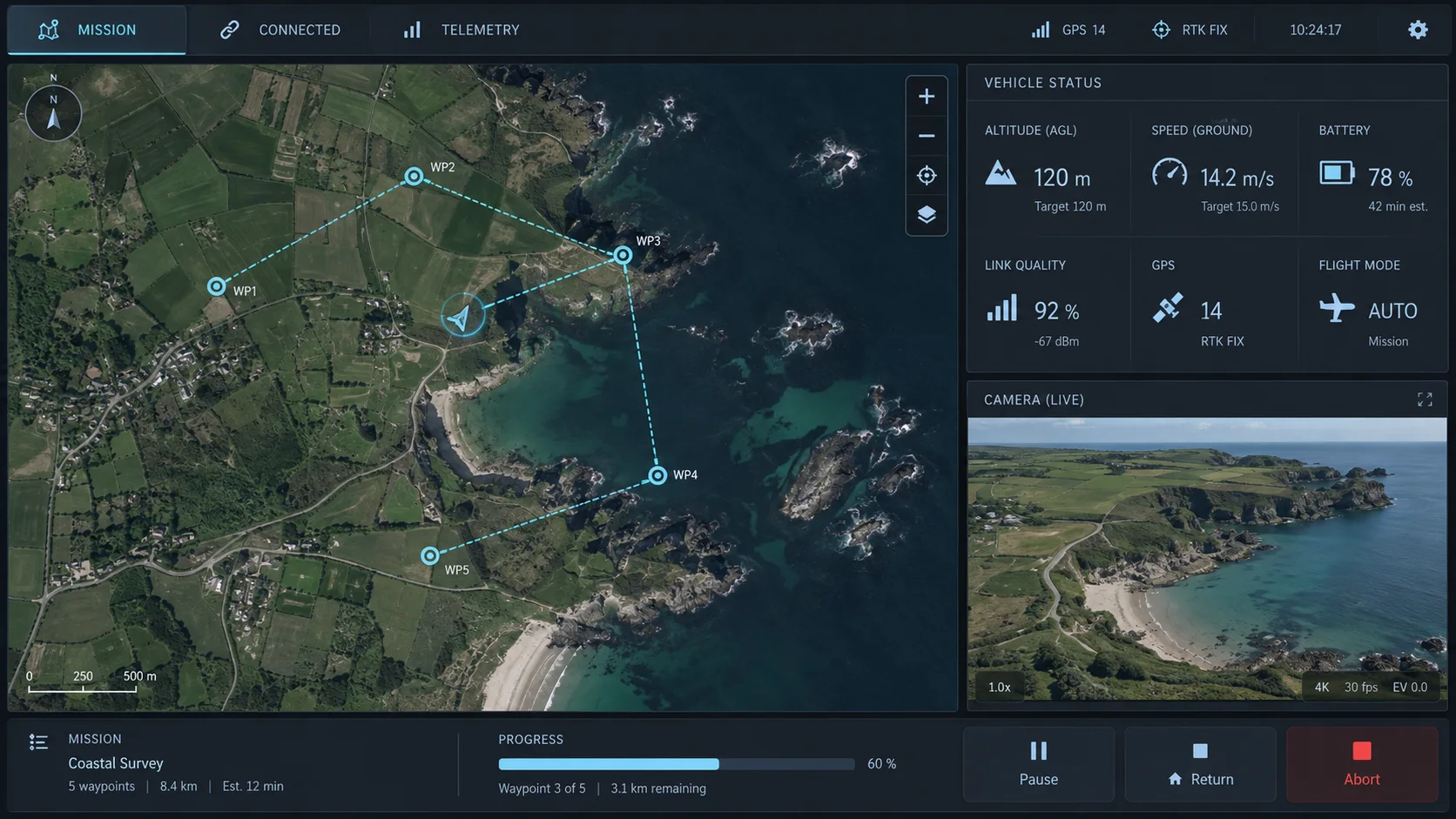The width and height of the screenshot is (1456, 819).
Task: Click the Coastal Survey mission name
Action: point(116,763)
